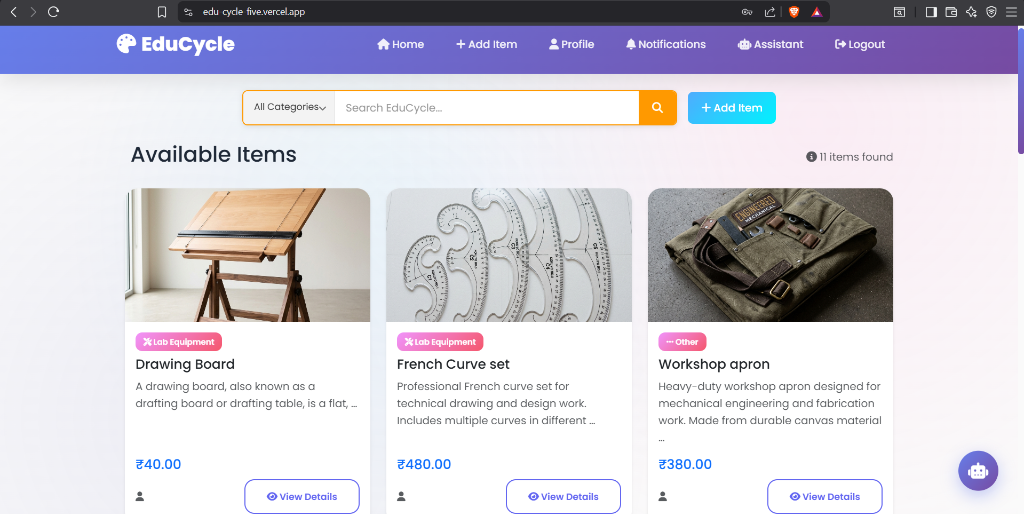The image size is (1024, 514).
Task: Toggle the browser sidebar panel icon
Action: click(x=931, y=12)
